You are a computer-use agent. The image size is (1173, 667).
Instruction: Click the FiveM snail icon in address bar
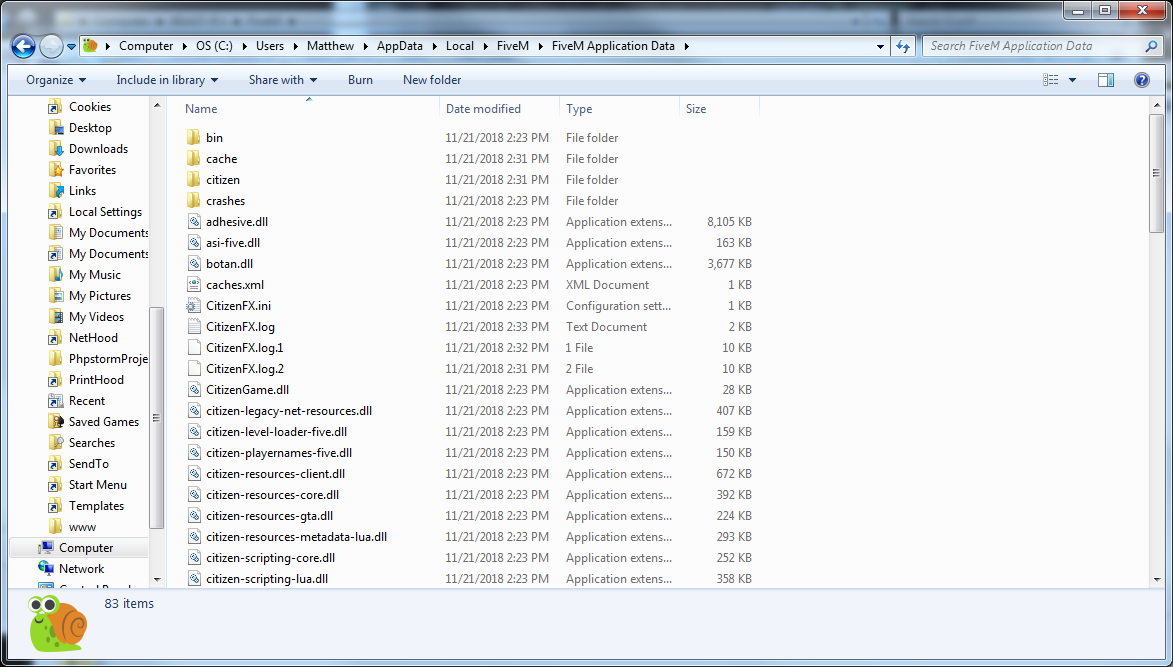tap(91, 46)
